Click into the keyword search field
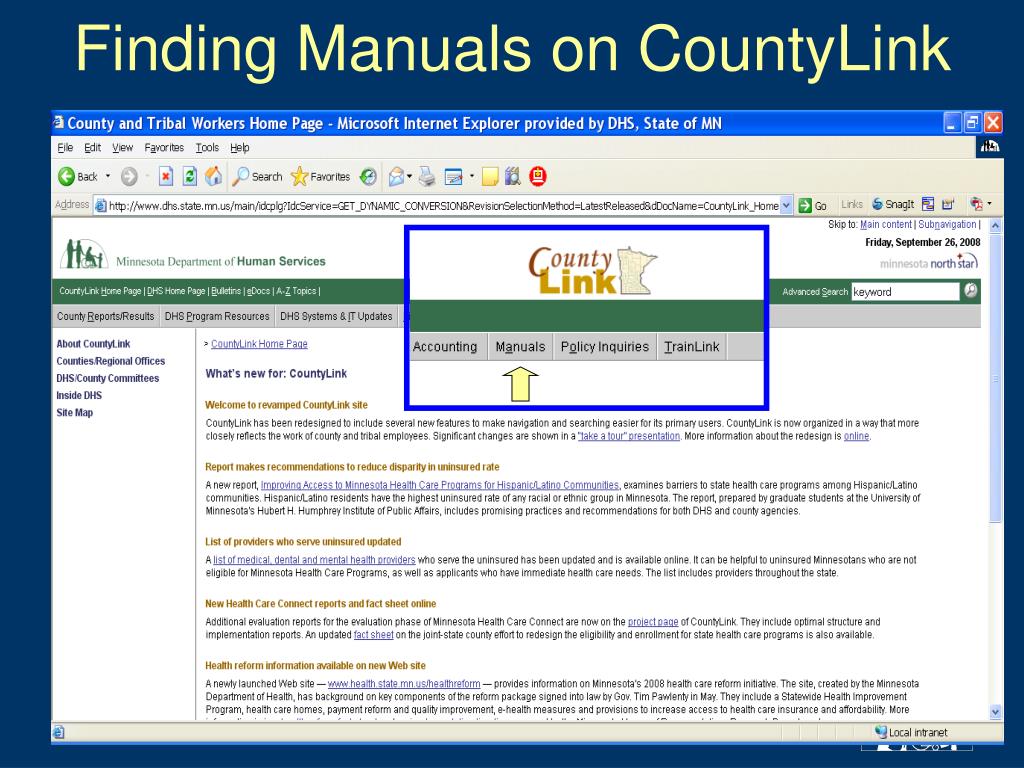The height and width of the screenshot is (768, 1024). [905, 291]
